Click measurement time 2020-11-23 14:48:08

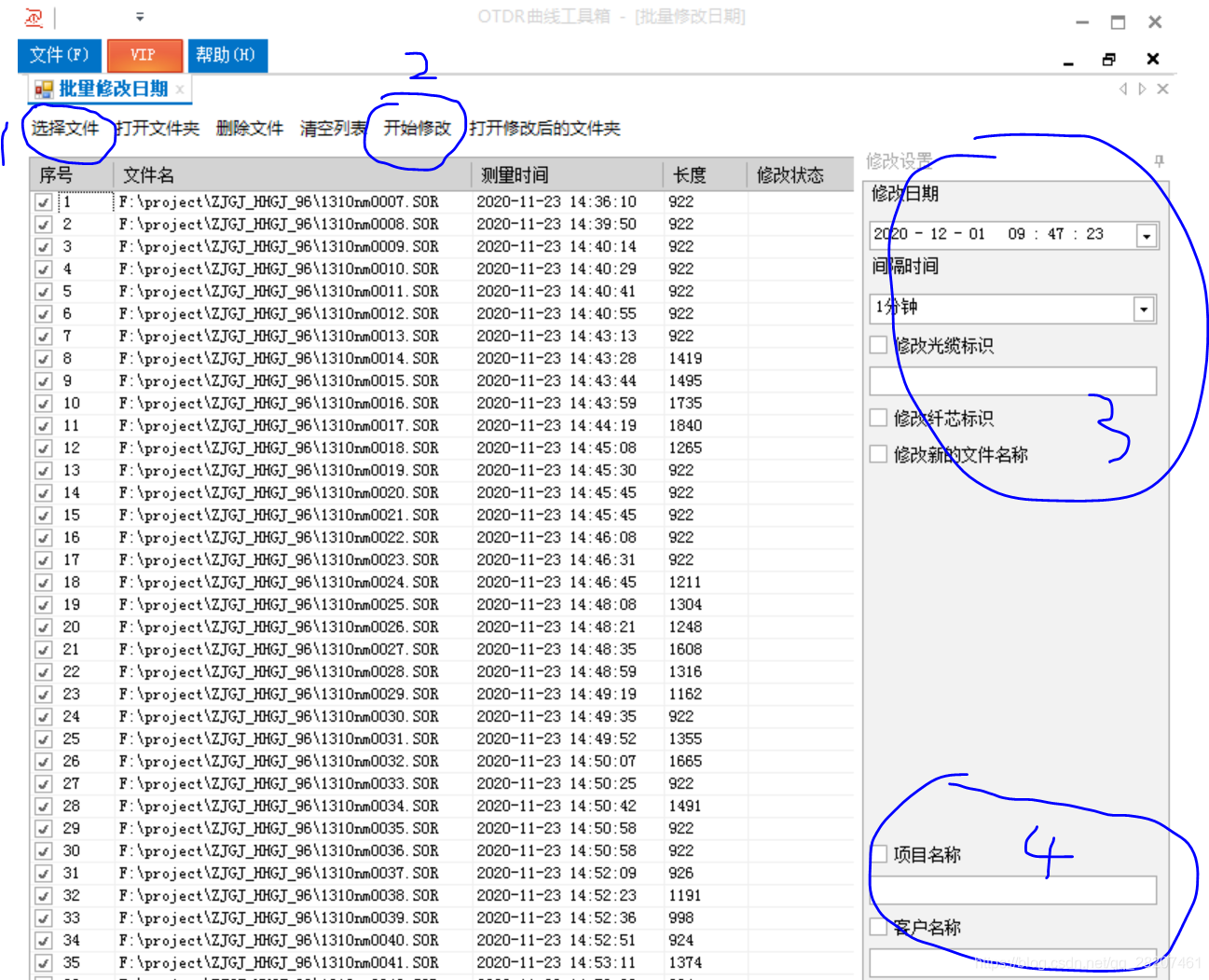coord(556,604)
